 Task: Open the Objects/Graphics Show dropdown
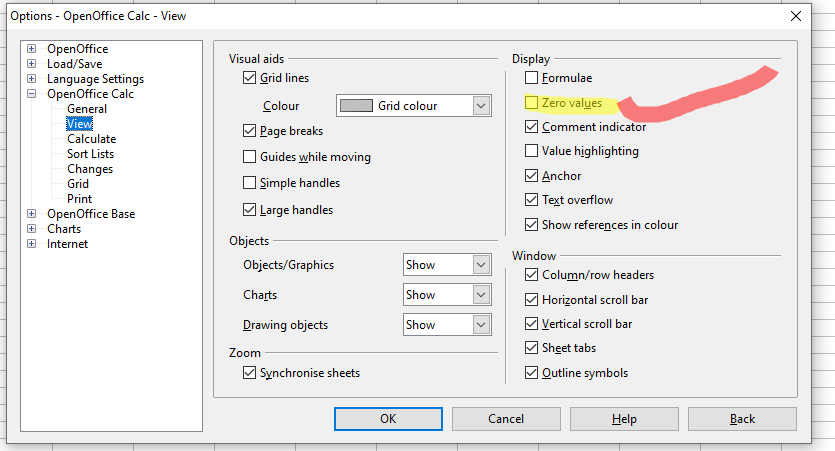[x=481, y=265]
